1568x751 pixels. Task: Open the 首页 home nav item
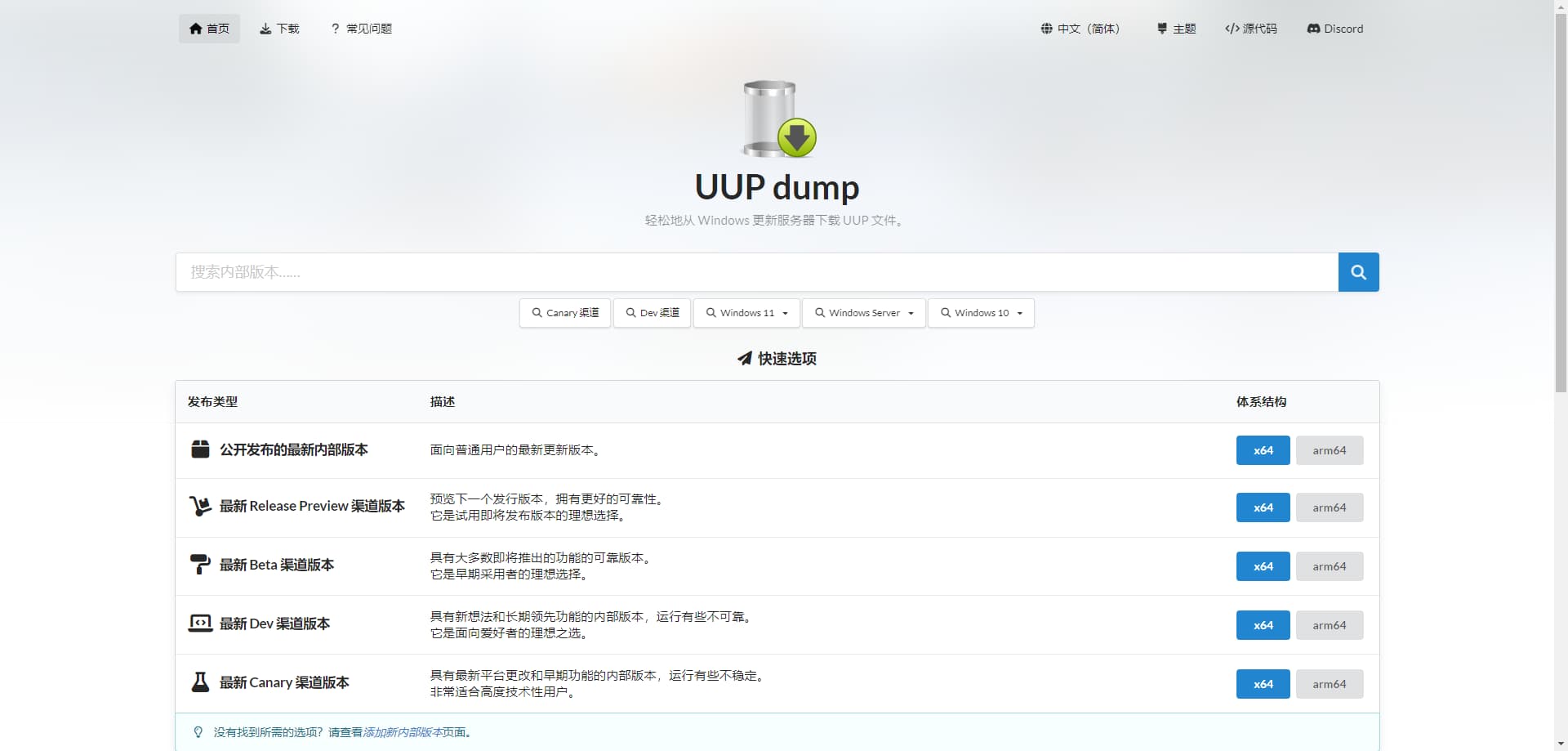click(209, 29)
